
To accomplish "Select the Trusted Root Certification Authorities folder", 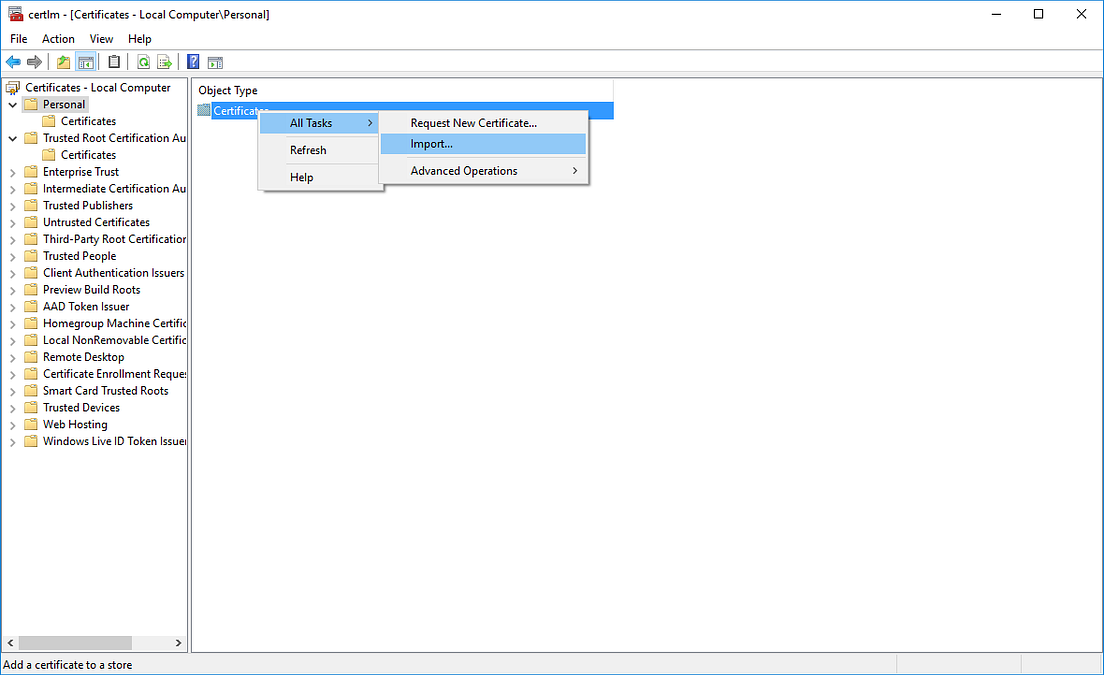I will pyautogui.click(x=112, y=138).
